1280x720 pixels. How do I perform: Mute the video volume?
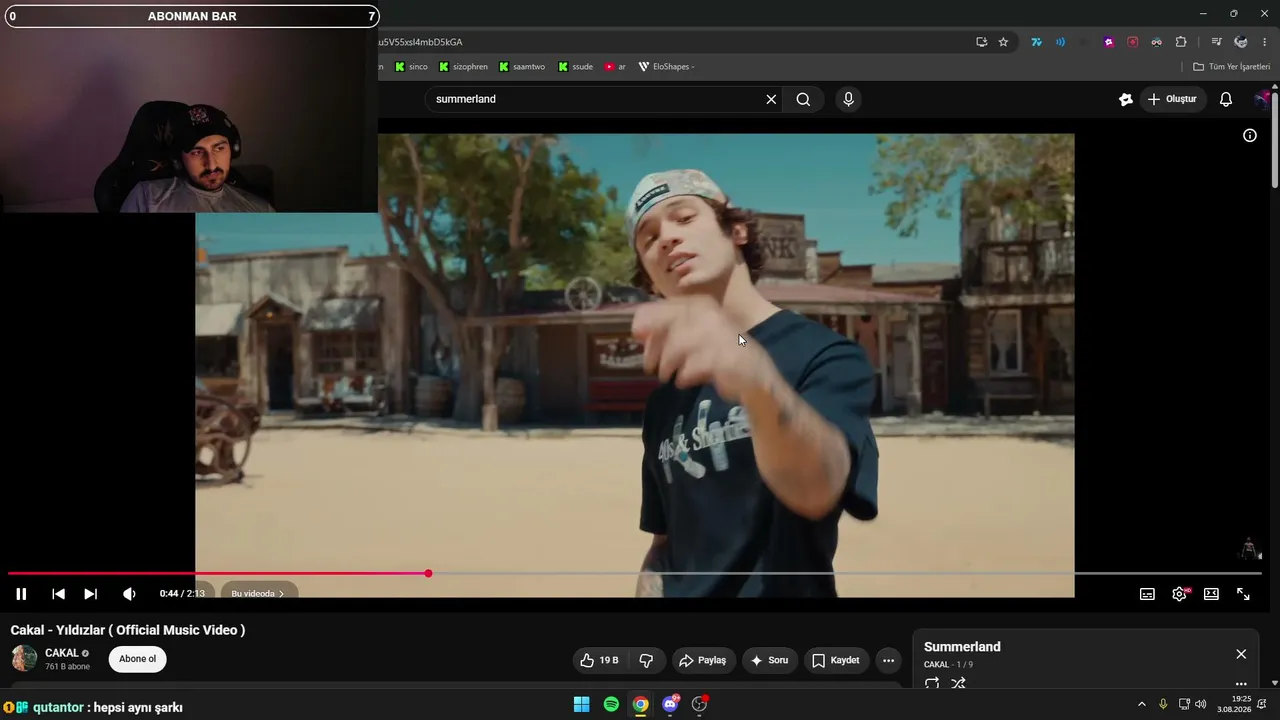pos(129,594)
